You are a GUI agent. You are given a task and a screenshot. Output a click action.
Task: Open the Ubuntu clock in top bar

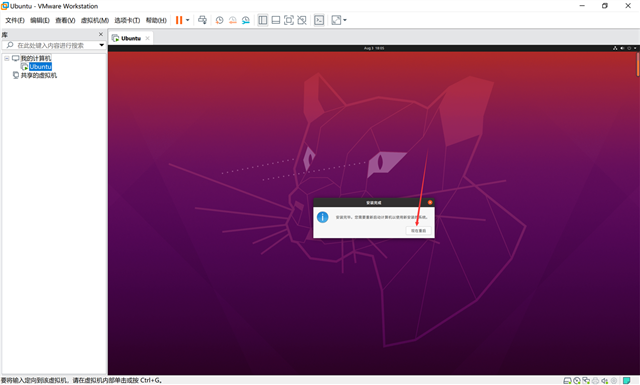[374, 48]
